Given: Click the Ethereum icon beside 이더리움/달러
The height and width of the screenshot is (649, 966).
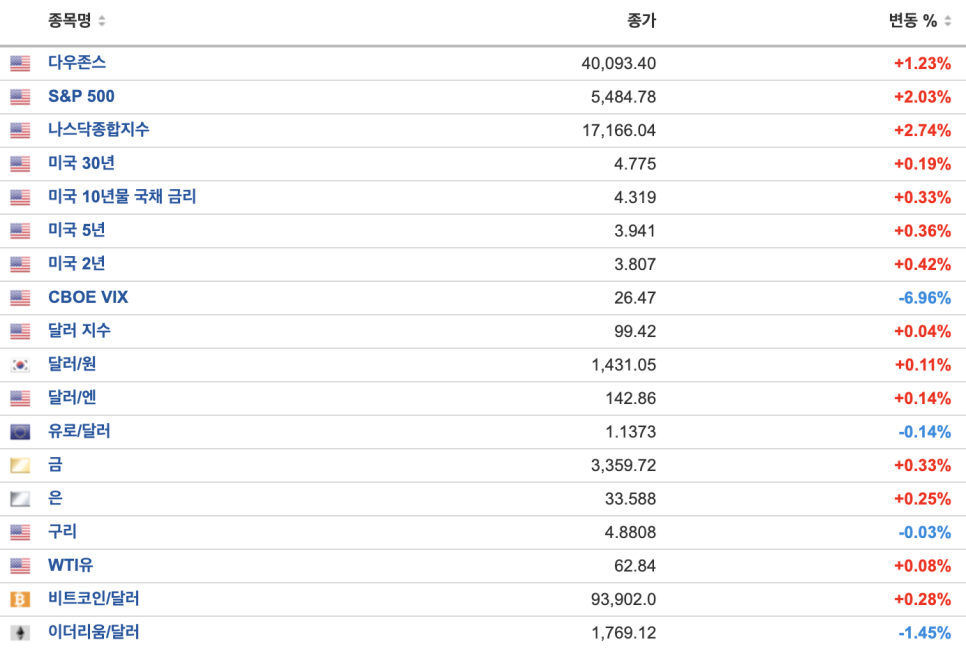Looking at the screenshot, I should tap(20, 633).
